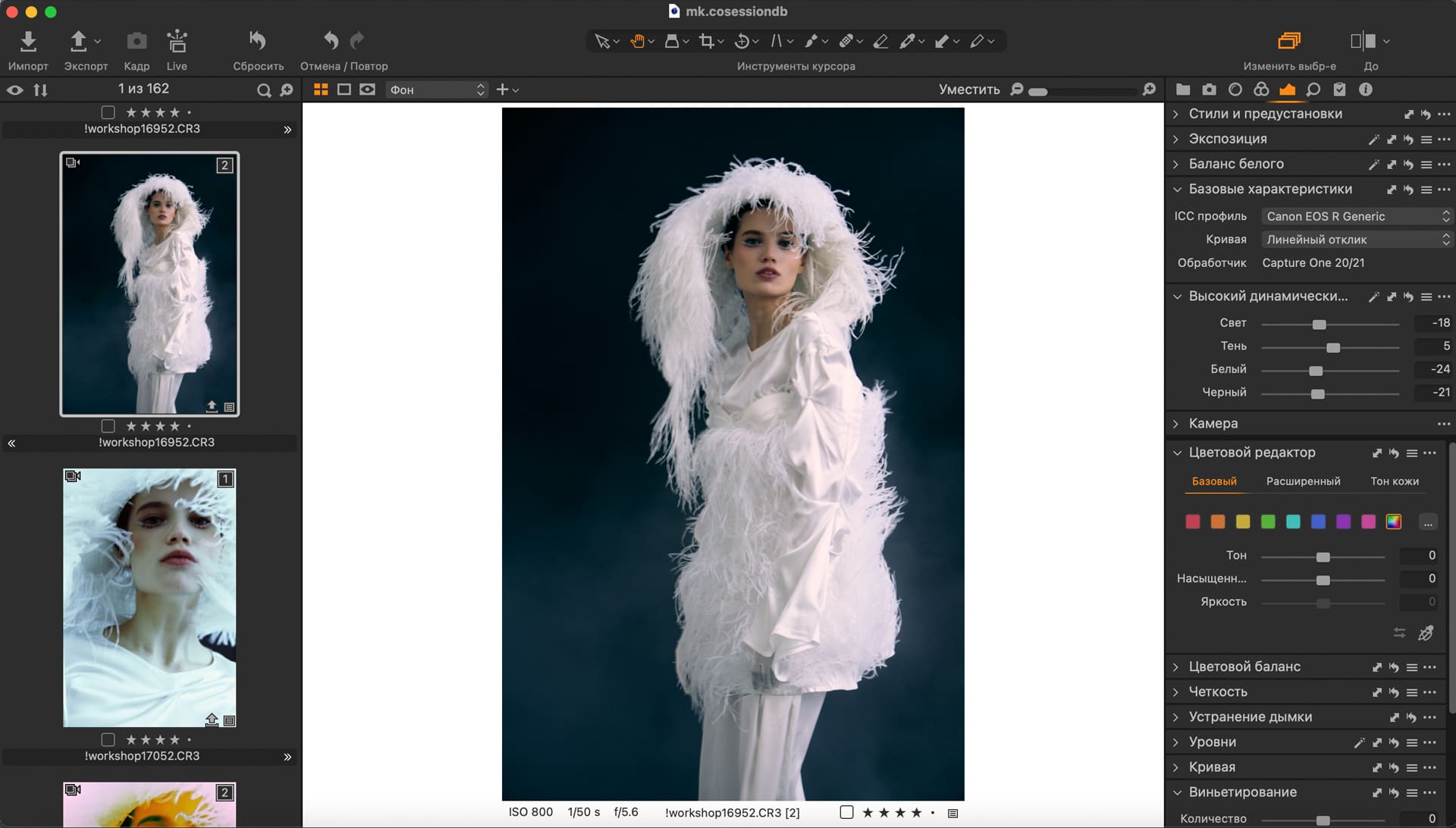The image size is (1456, 828).
Task: Switch to the Тон кожи tab
Action: (1394, 481)
